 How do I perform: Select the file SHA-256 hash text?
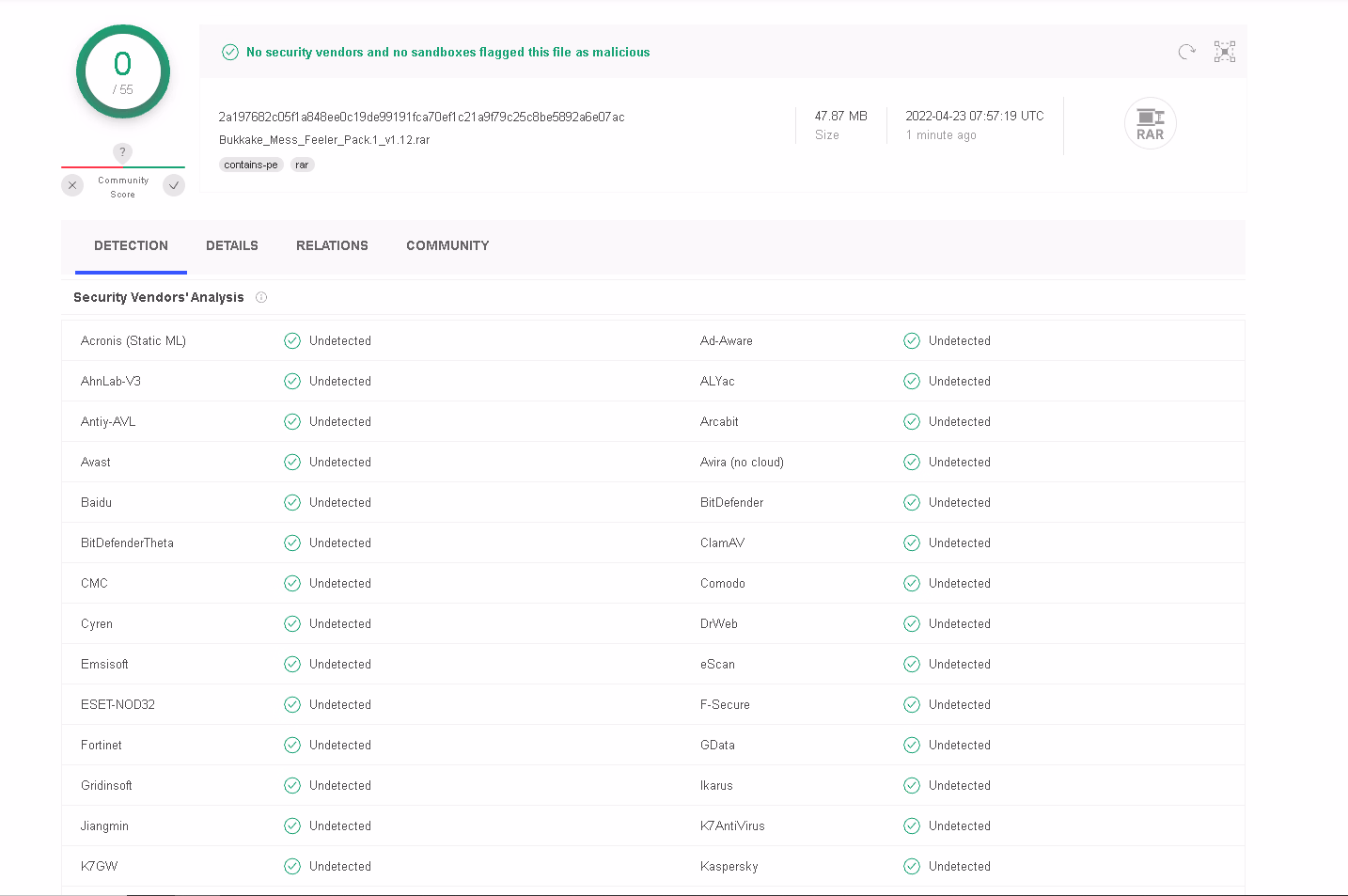pyautogui.click(x=421, y=117)
